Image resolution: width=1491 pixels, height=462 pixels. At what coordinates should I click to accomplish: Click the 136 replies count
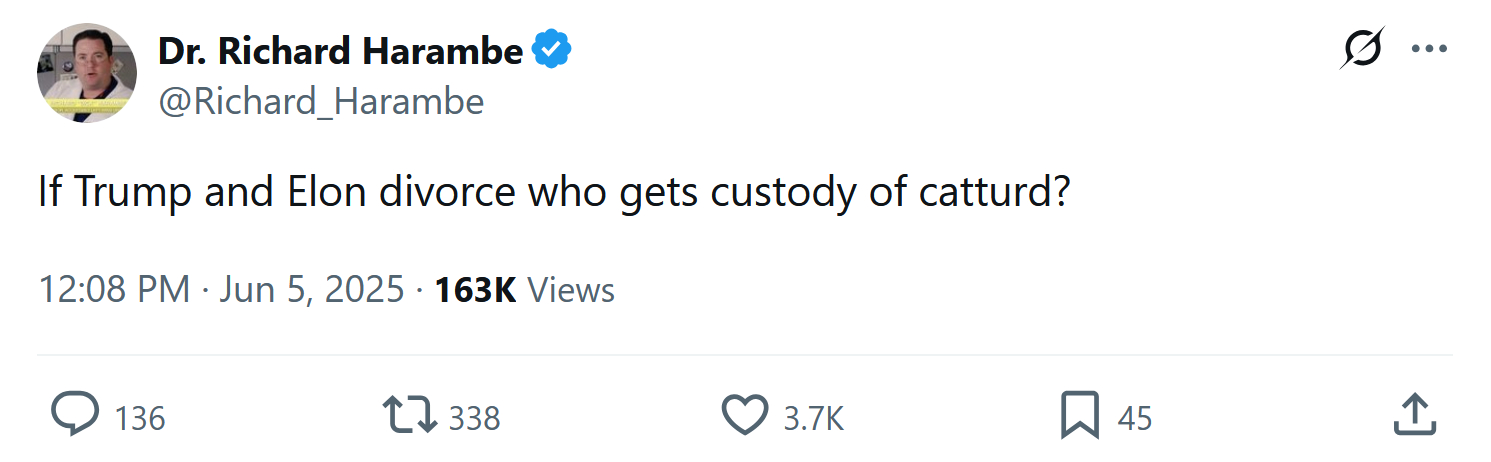[140, 418]
